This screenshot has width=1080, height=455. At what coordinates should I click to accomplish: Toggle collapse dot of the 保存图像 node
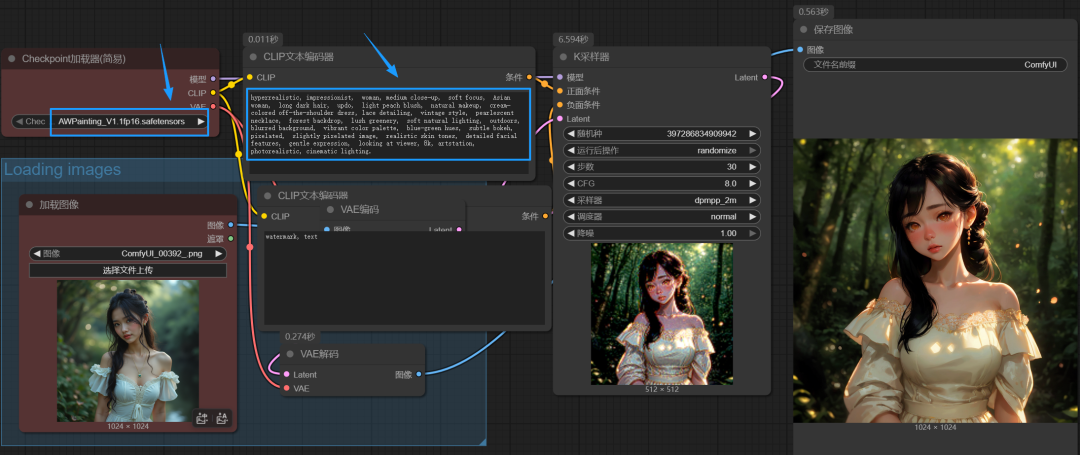[805, 30]
